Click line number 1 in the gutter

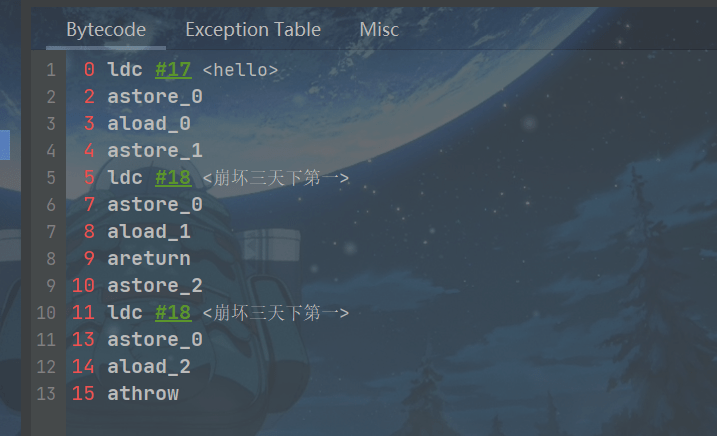pos(49,70)
